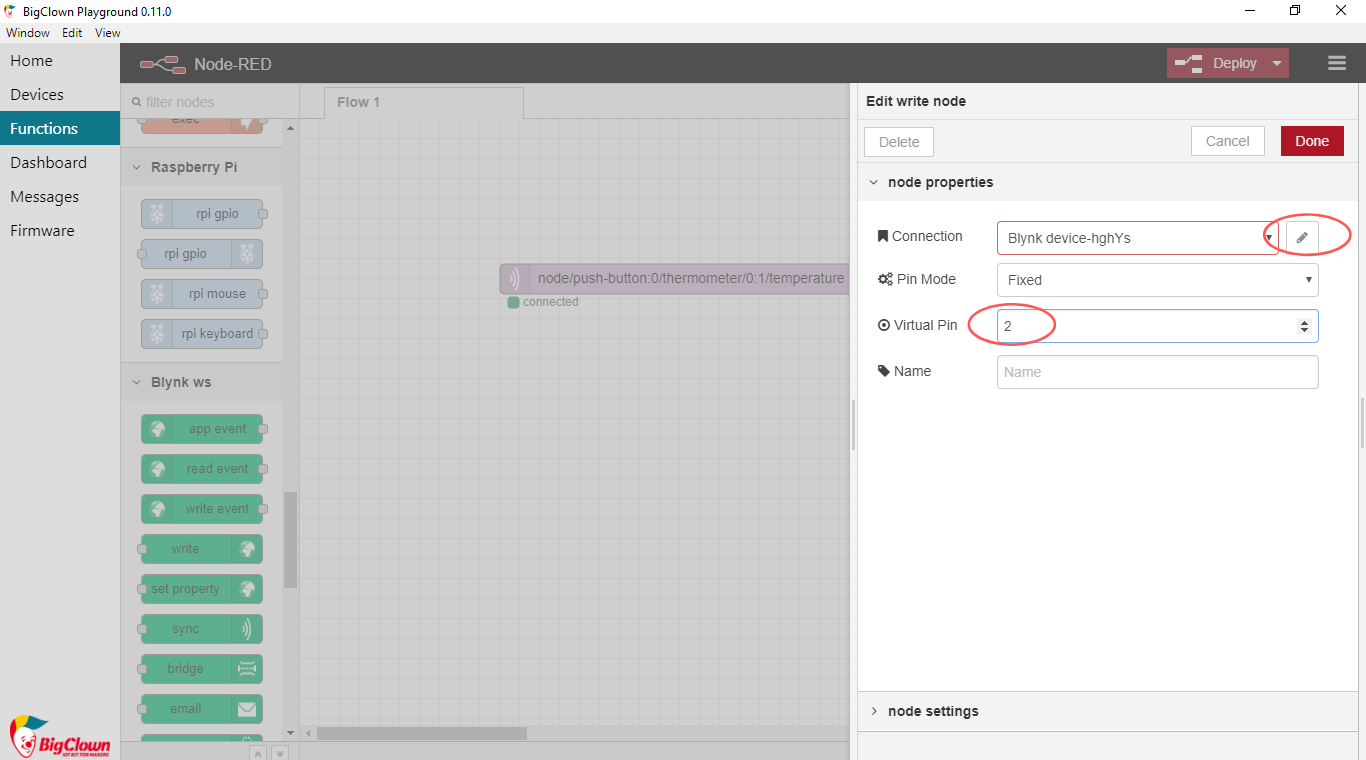Collapse the palette categories with the up chevrons
The height and width of the screenshot is (760, 1366).
pos(258,752)
